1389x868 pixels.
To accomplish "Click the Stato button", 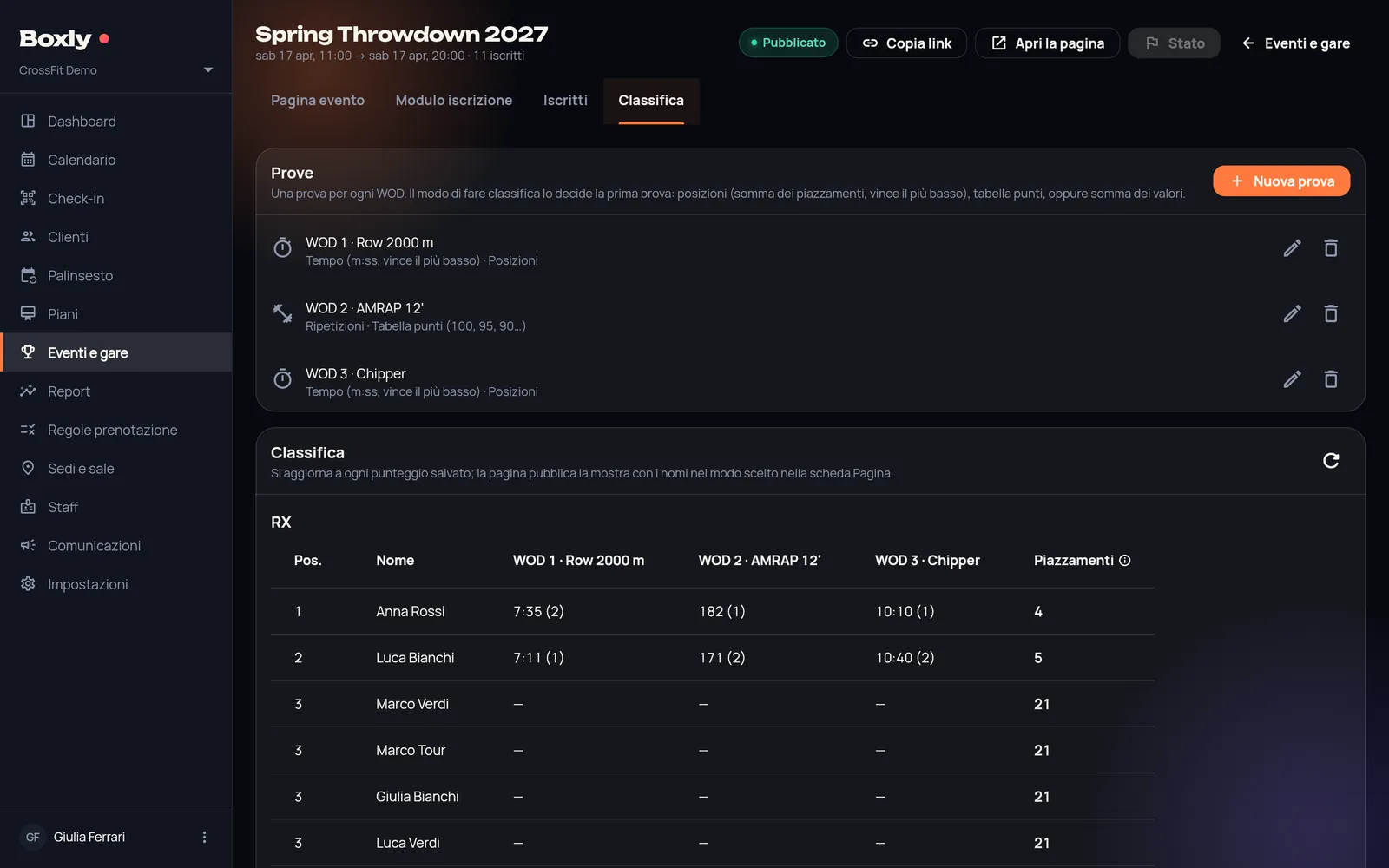I will coord(1174,43).
